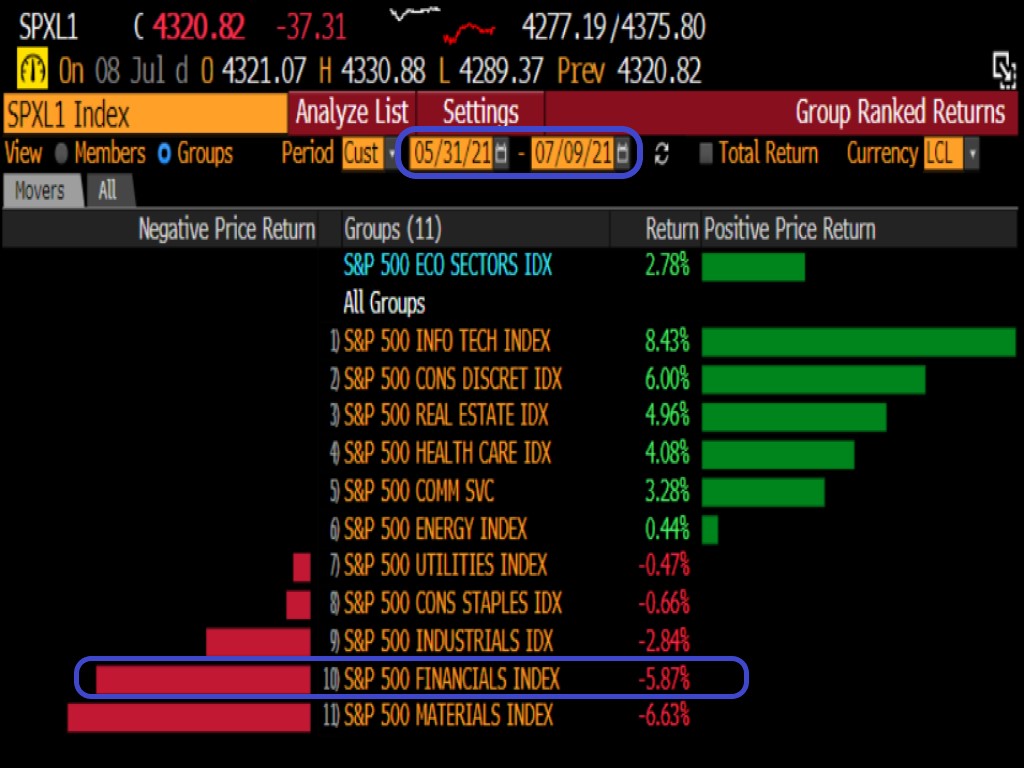
Task: Click the green bar for Comm Svc
Action: coord(763,492)
